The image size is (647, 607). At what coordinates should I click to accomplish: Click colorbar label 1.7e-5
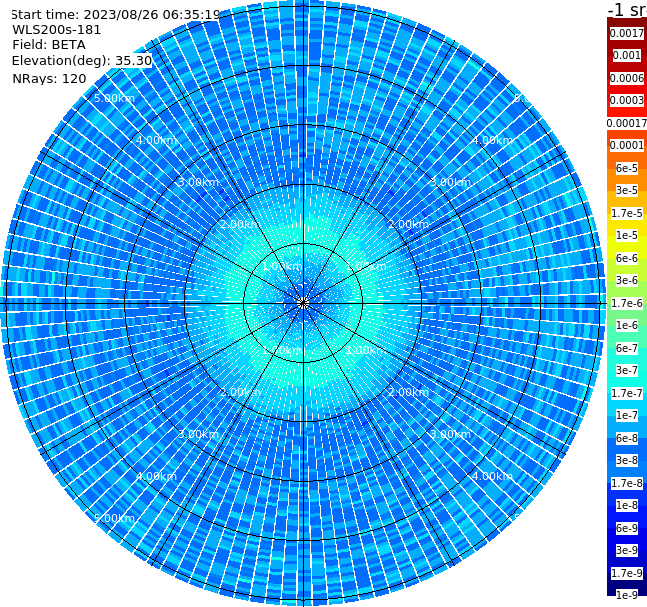point(627,213)
